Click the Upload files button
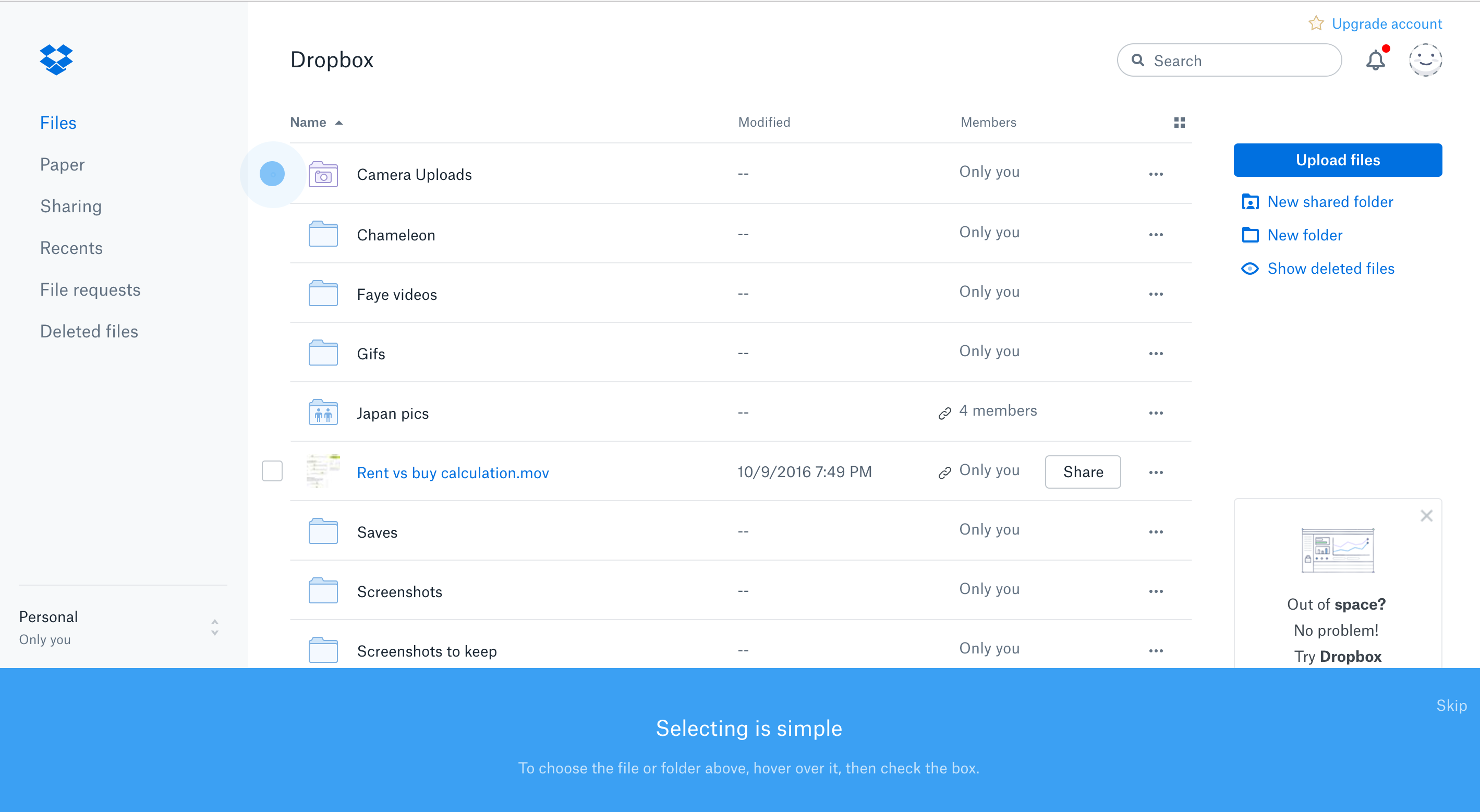Image resolution: width=1480 pixels, height=812 pixels. tap(1338, 160)
